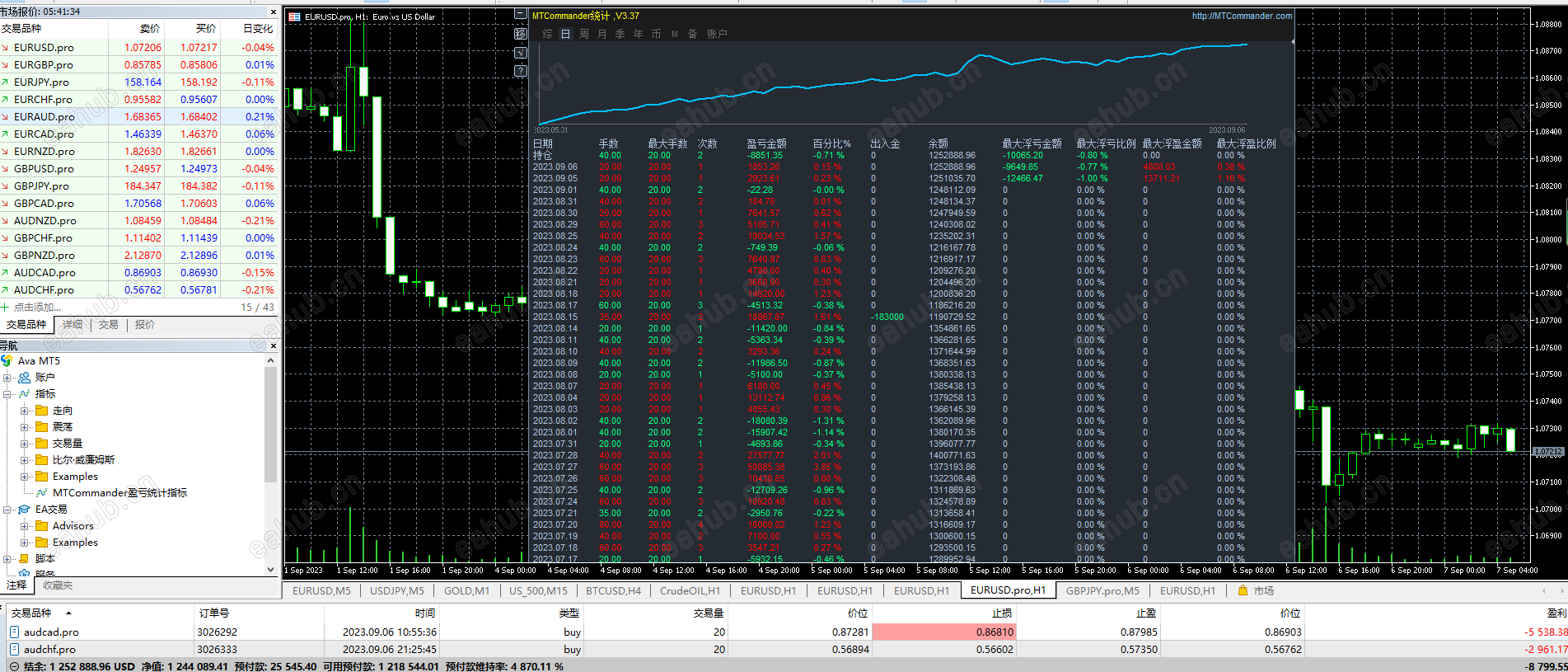Select the 币 currency statistics tab
Viewport: 1568px width, 672px height.
(x=656, y=34)
